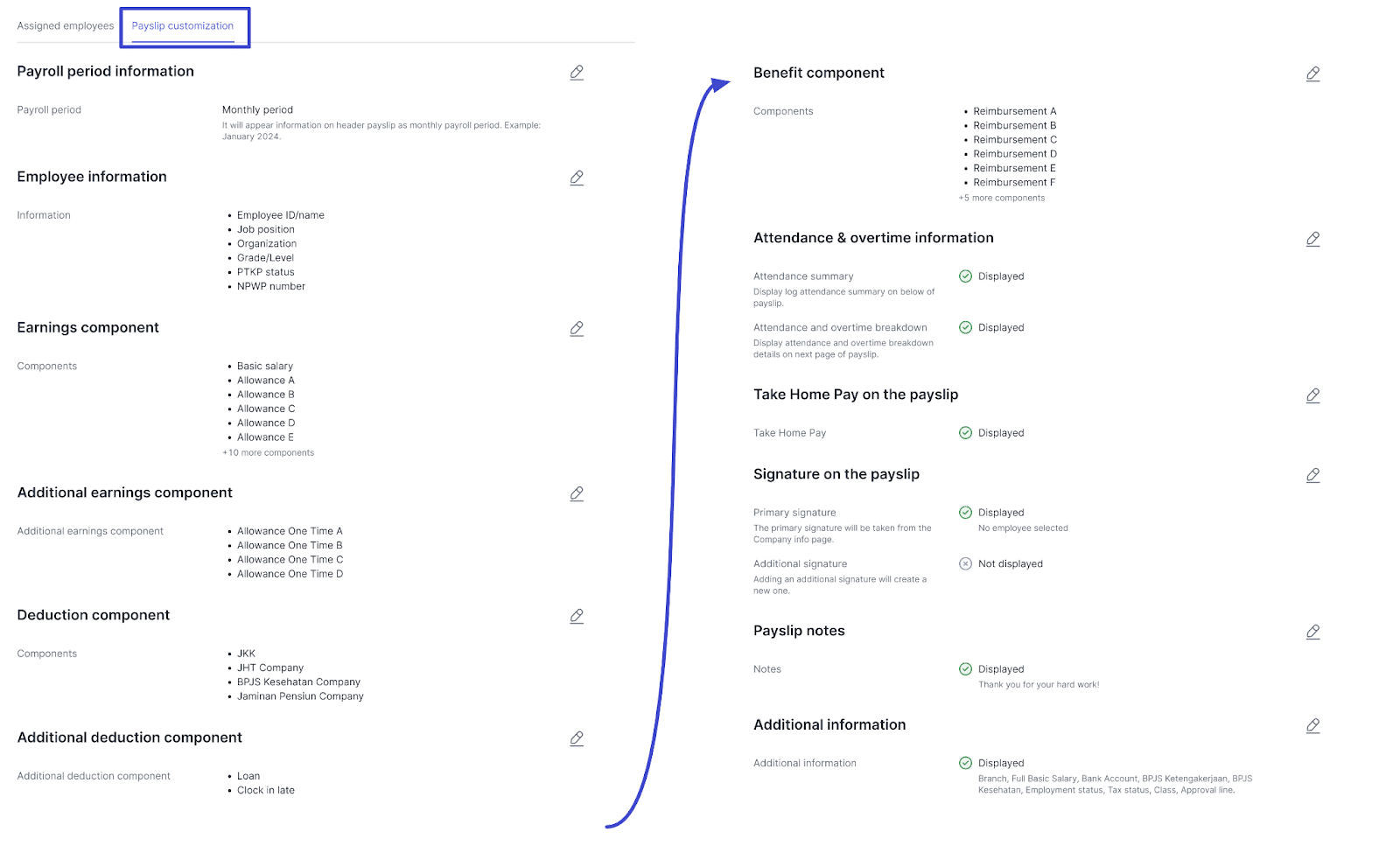Expand the +10 more earnings components
This screenshot has width=1400, height=867.
point(269,453)
